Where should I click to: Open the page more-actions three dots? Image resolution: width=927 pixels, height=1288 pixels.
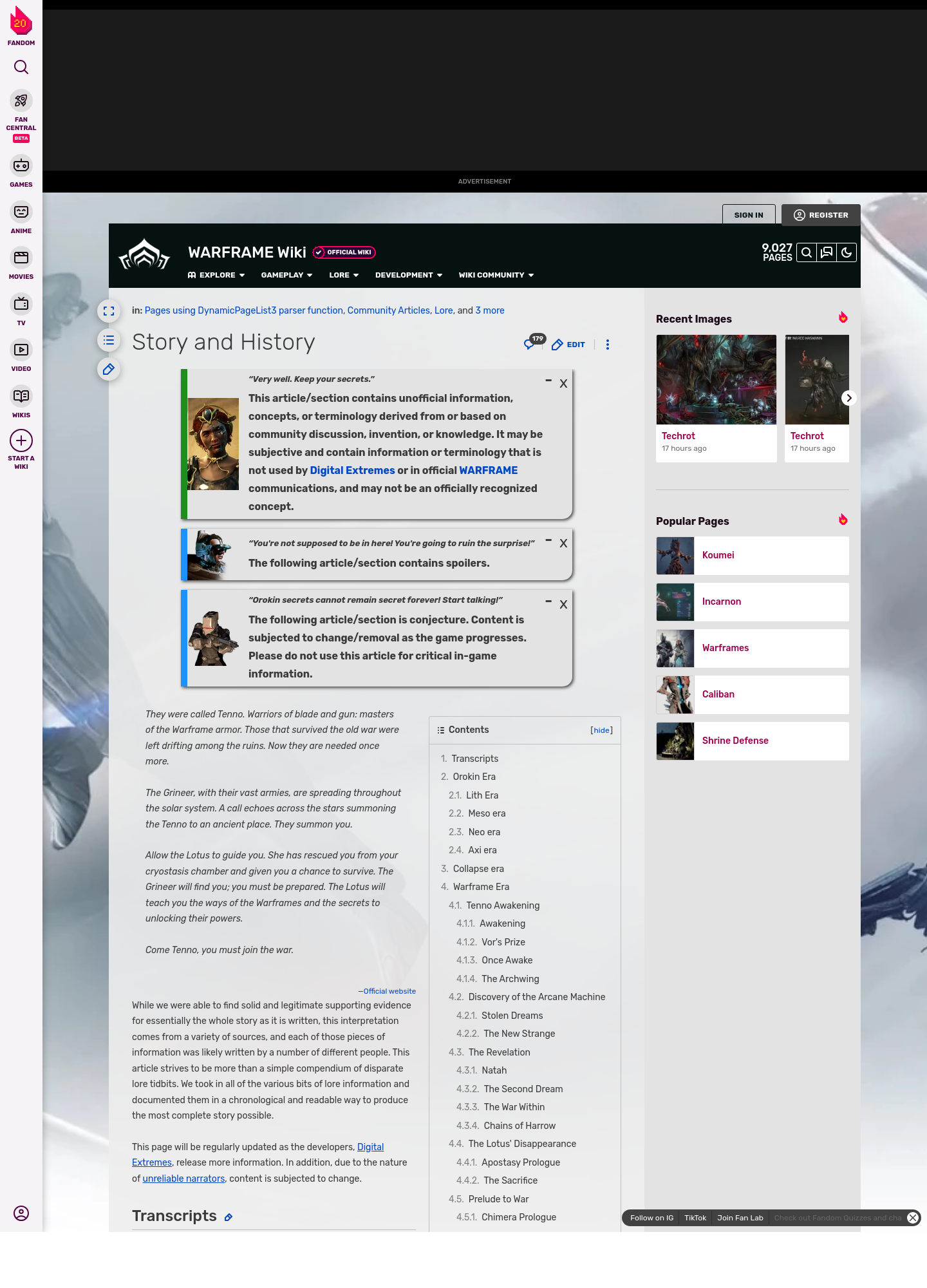pyautogui.click(x=608, y=345)
